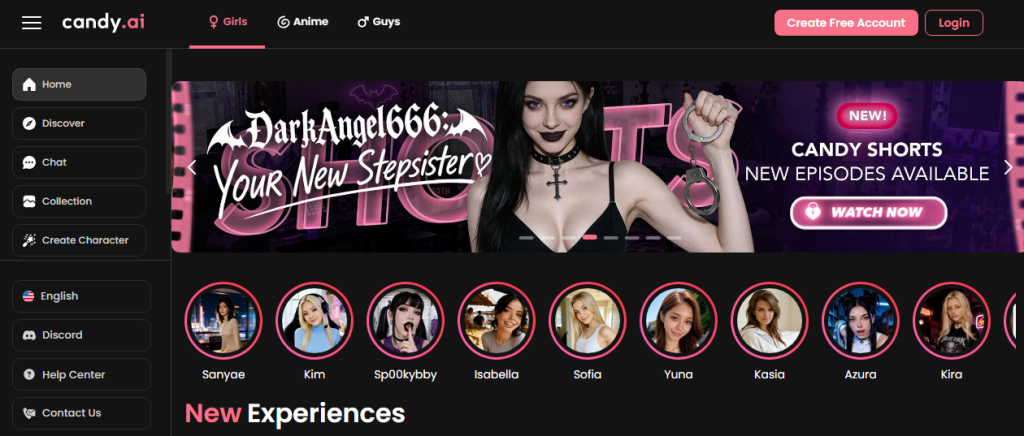Image resolution: width=1024 pixels, height=436 pixels.
Task: Click the Discord logo icon
Action: 29,335
